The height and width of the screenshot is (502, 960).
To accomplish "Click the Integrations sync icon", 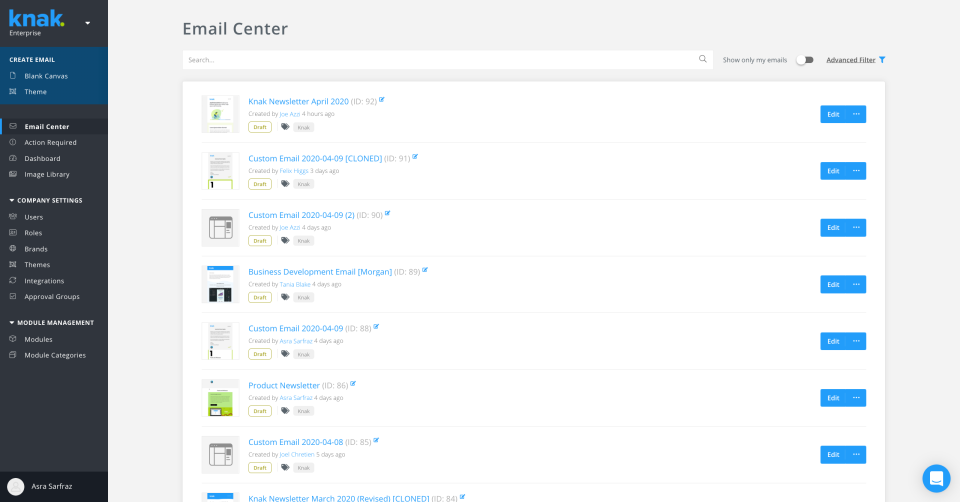I will [13, 280].
